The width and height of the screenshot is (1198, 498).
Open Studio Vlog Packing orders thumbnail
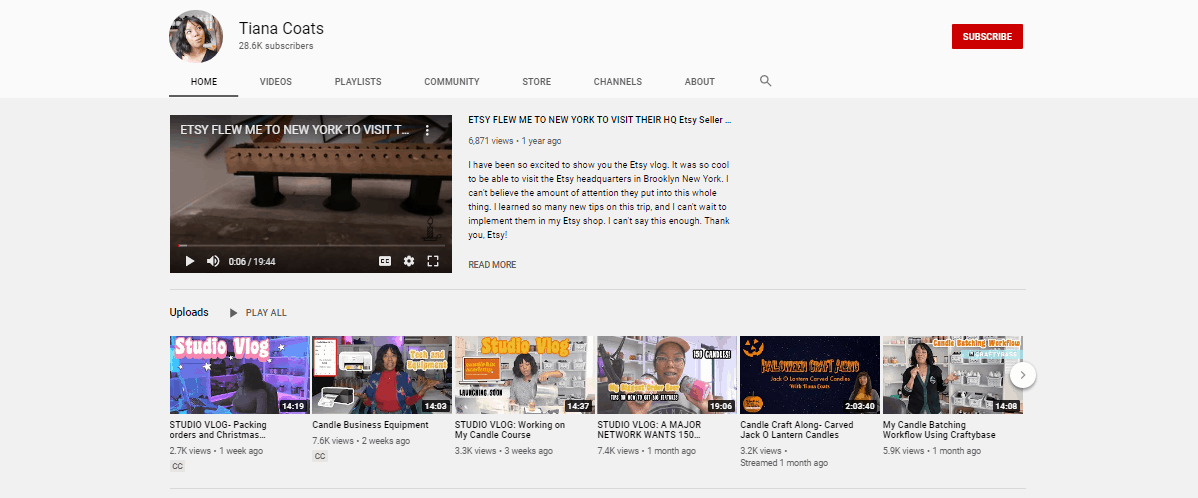(240, 375)
